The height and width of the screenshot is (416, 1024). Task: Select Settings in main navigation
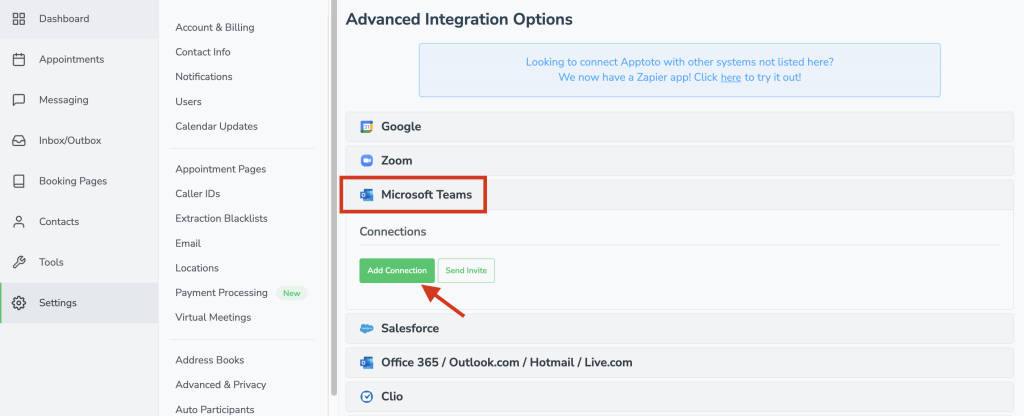pyautogui.click(x=79, y=302)
